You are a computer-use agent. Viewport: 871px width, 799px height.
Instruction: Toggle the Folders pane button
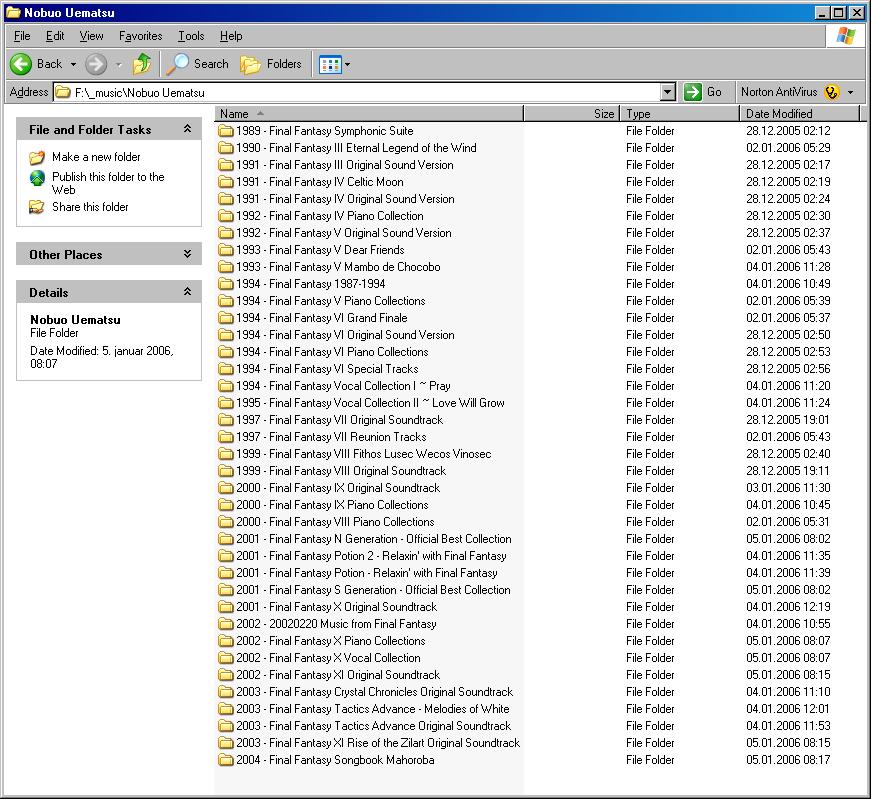coord(271,64)
